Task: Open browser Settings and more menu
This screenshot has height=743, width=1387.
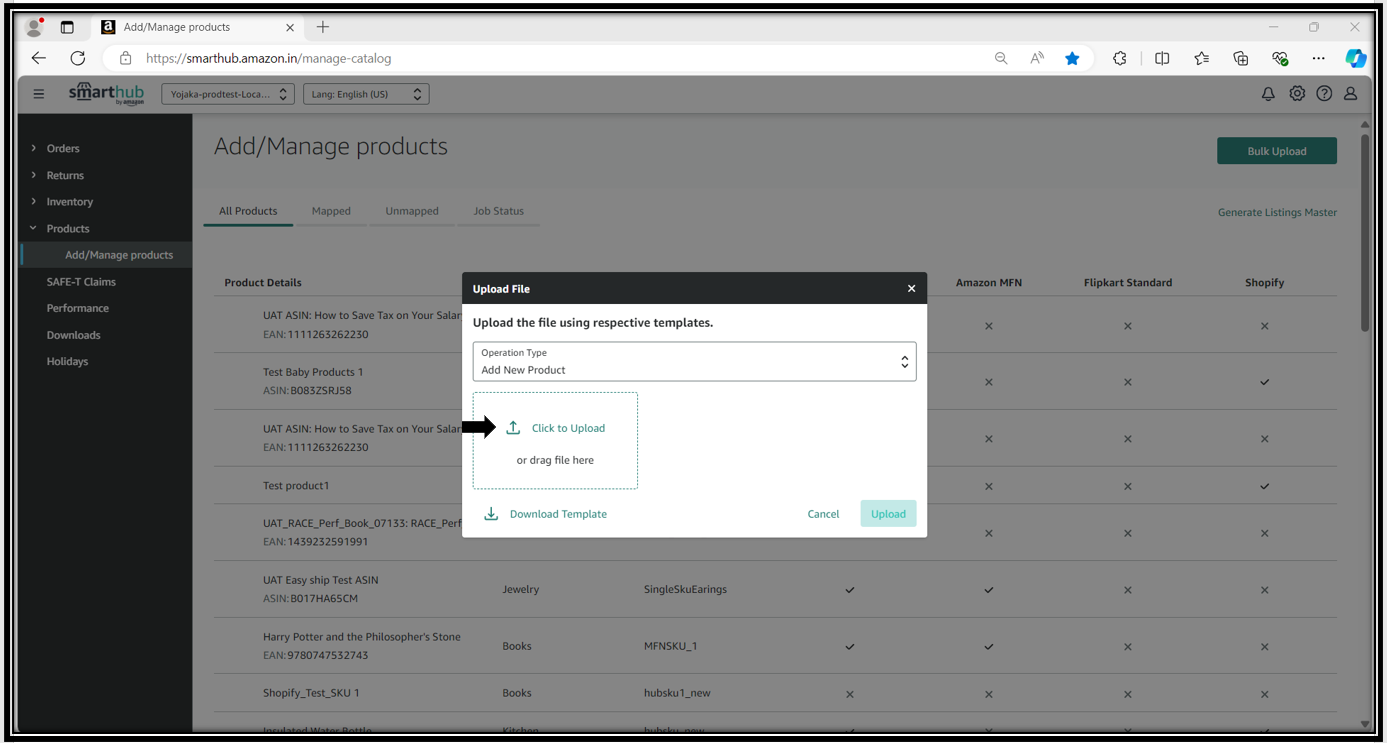Action: click(1319, 58)
